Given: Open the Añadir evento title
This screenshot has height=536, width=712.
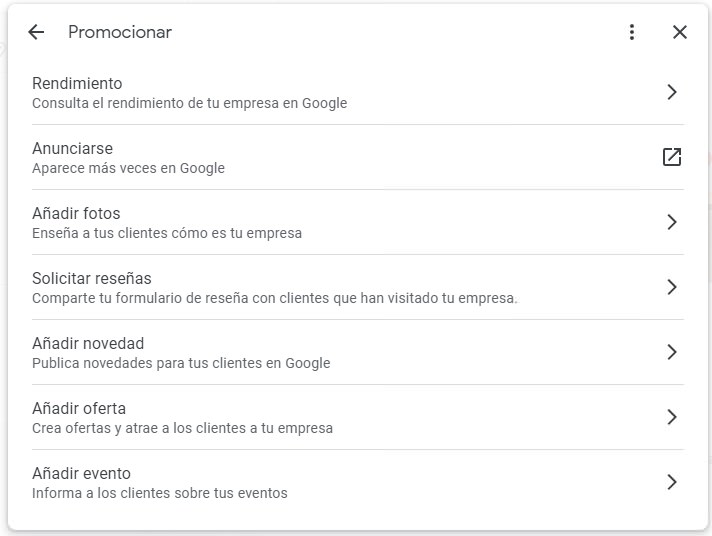Looking at the screenshot, I should [81, 473].
